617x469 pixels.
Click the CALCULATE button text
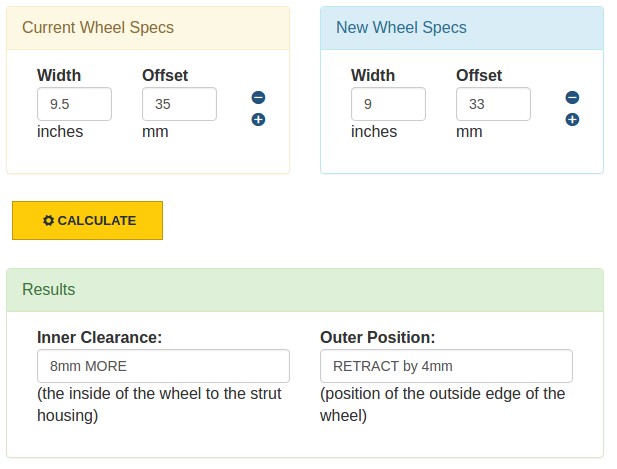(x=97, y=220)
